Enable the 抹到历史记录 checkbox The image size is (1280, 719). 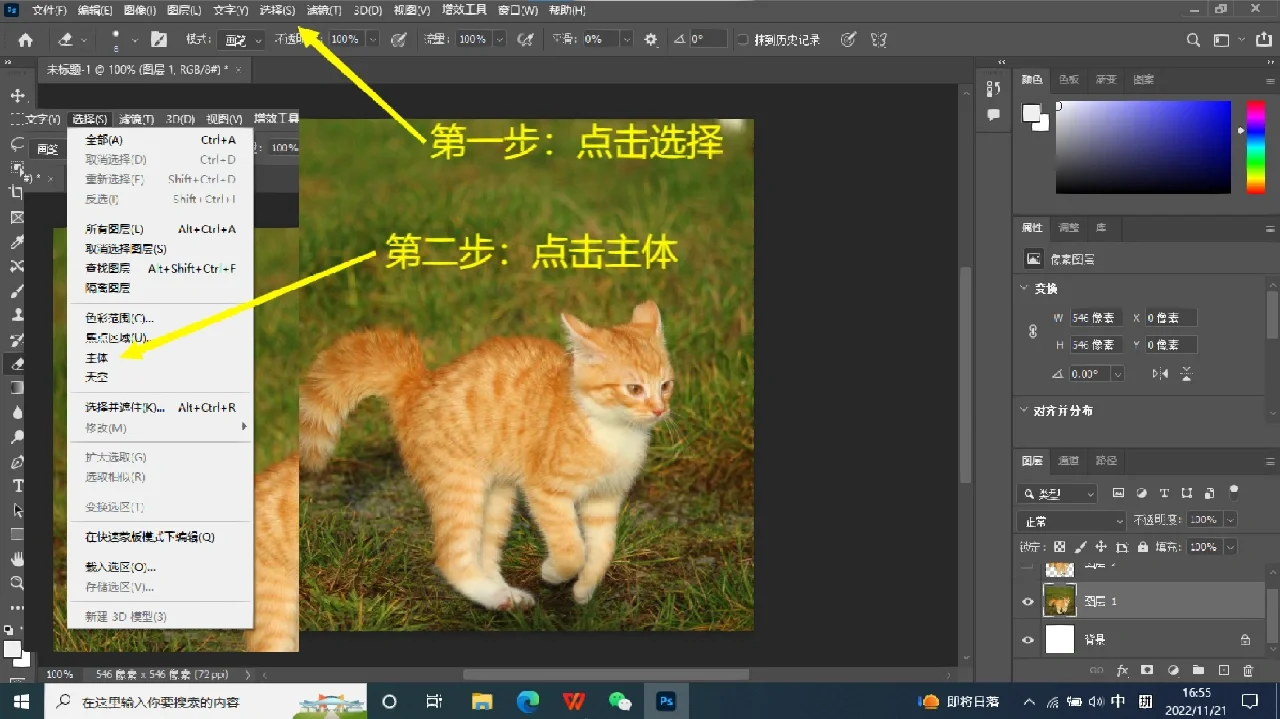pos(742,40)
